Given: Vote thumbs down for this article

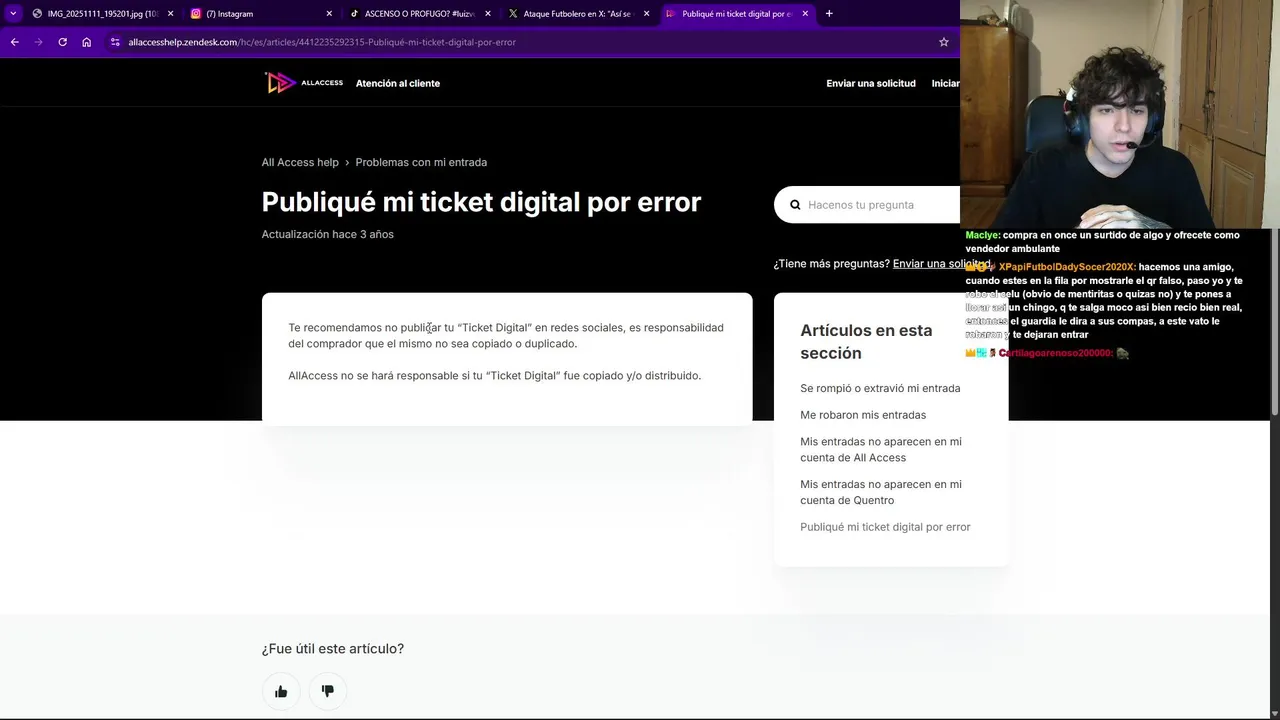Looking at the screenshot, I should (327, 691).
